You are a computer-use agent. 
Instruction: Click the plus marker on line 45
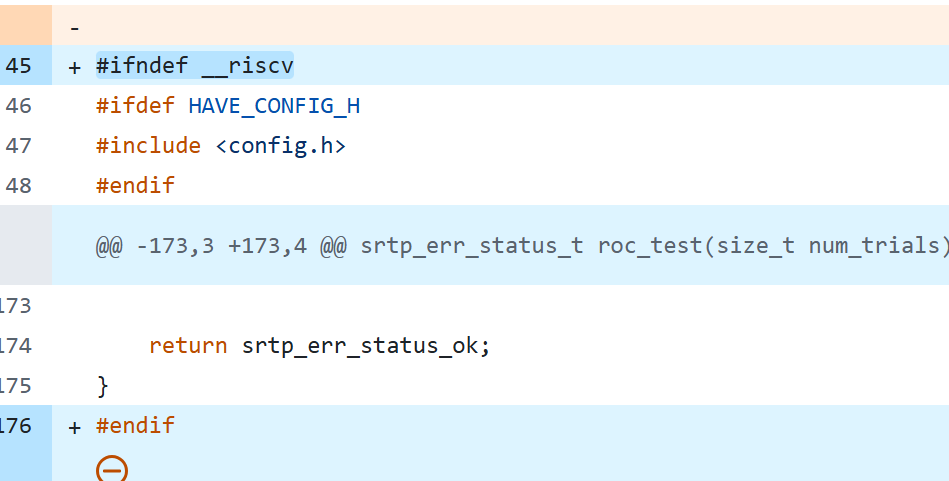75,66
